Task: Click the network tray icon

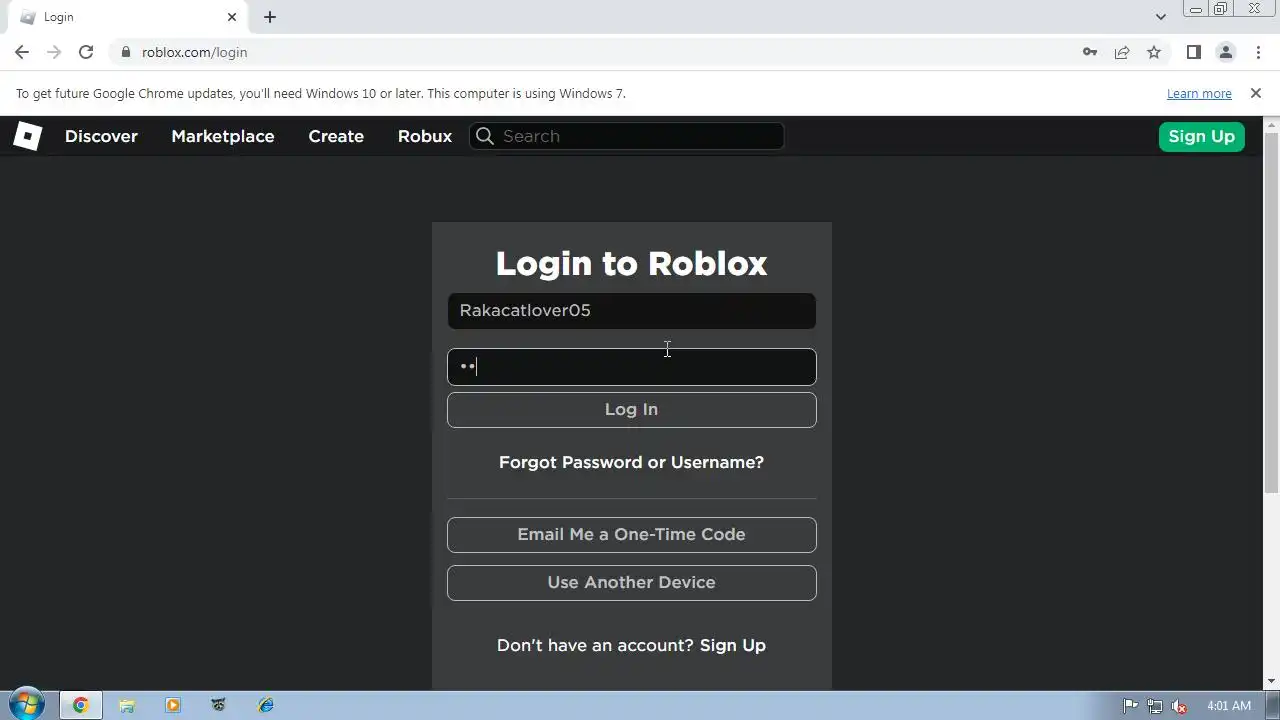Action: point(1155,706)
